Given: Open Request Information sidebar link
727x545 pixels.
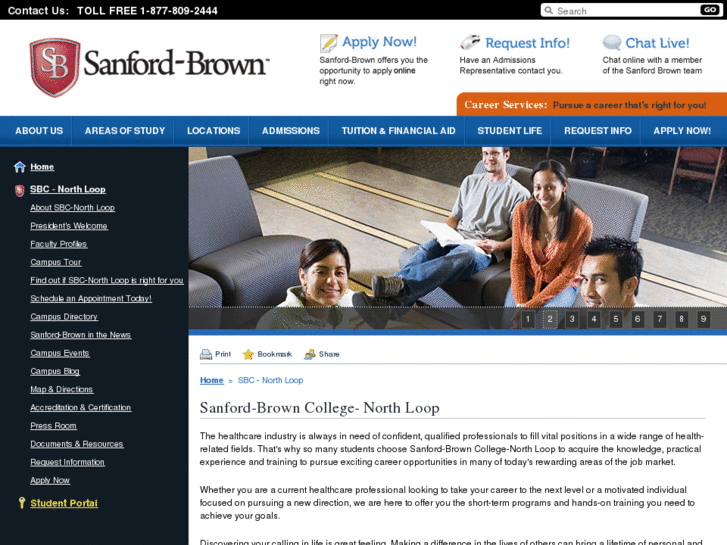Looking at the screenshot, I should point(67,462).
